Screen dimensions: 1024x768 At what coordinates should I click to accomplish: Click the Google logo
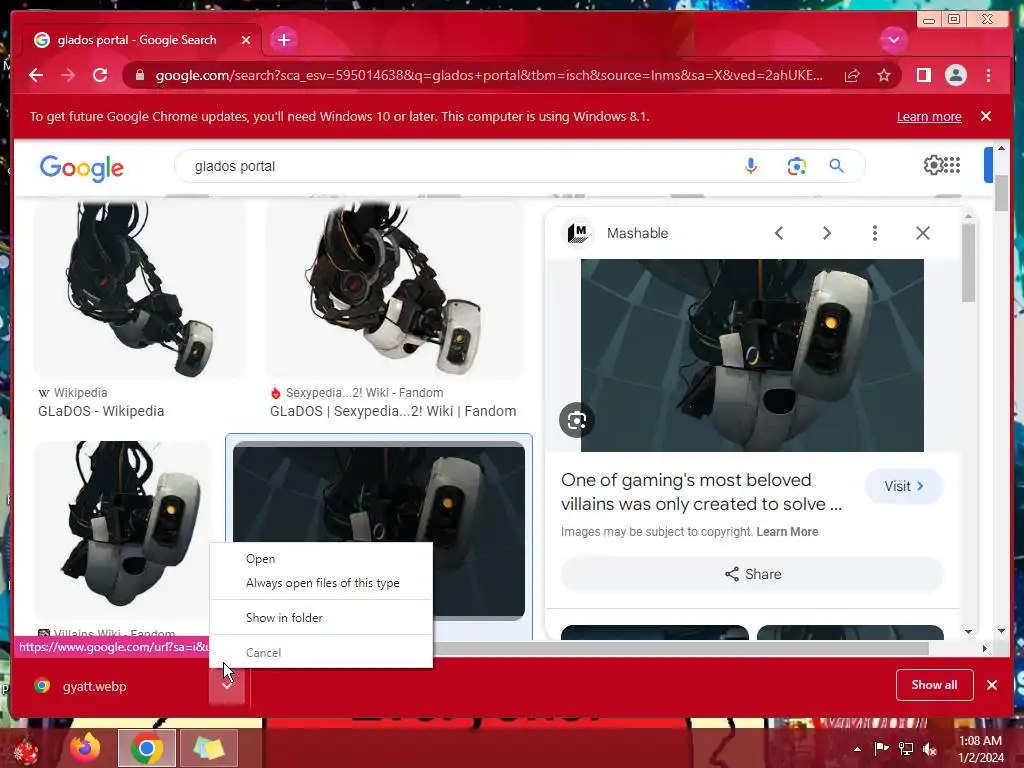(x=82, y=168)
